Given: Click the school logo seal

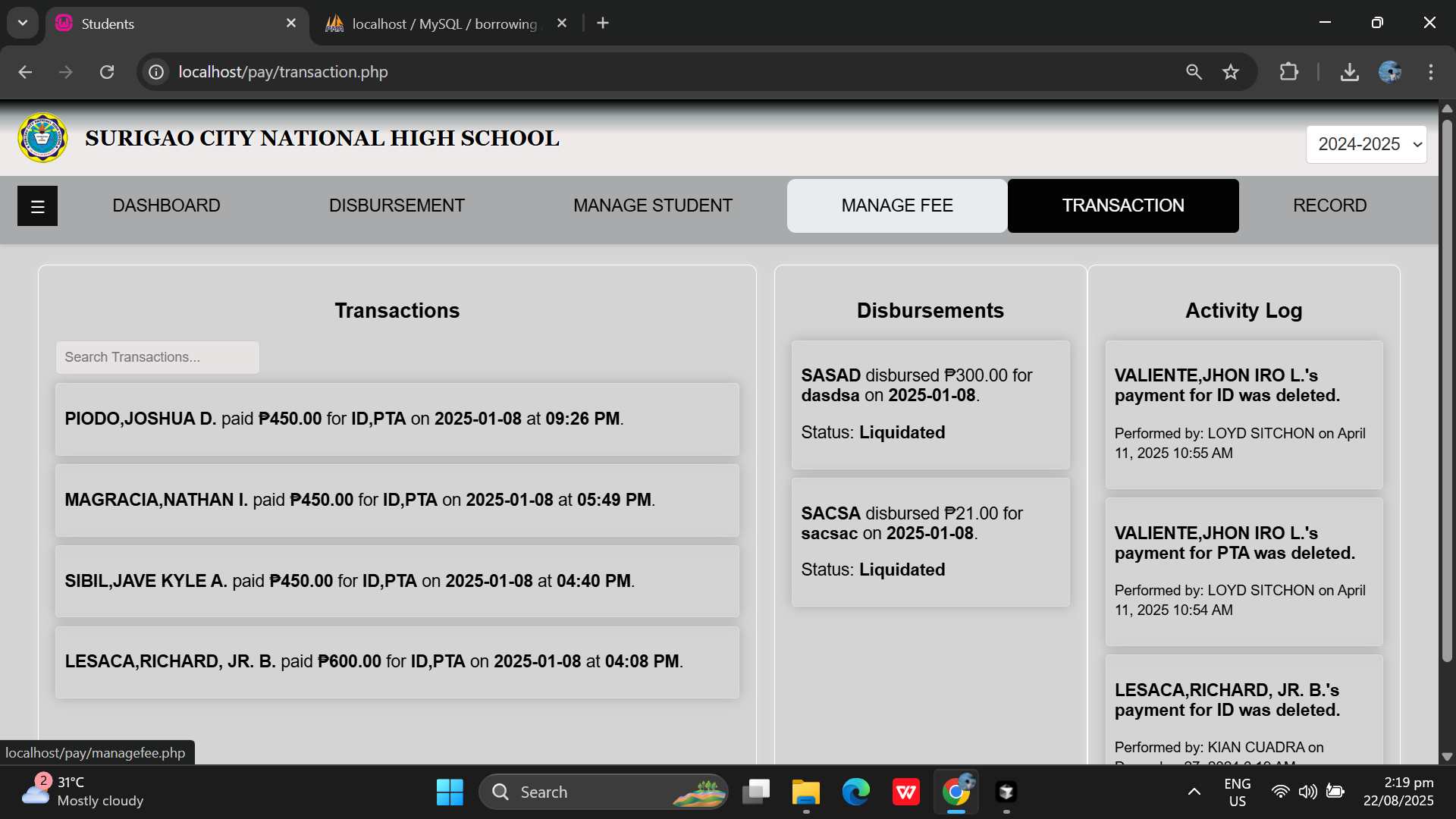Looking at the screenshot, I should [42, 138].
